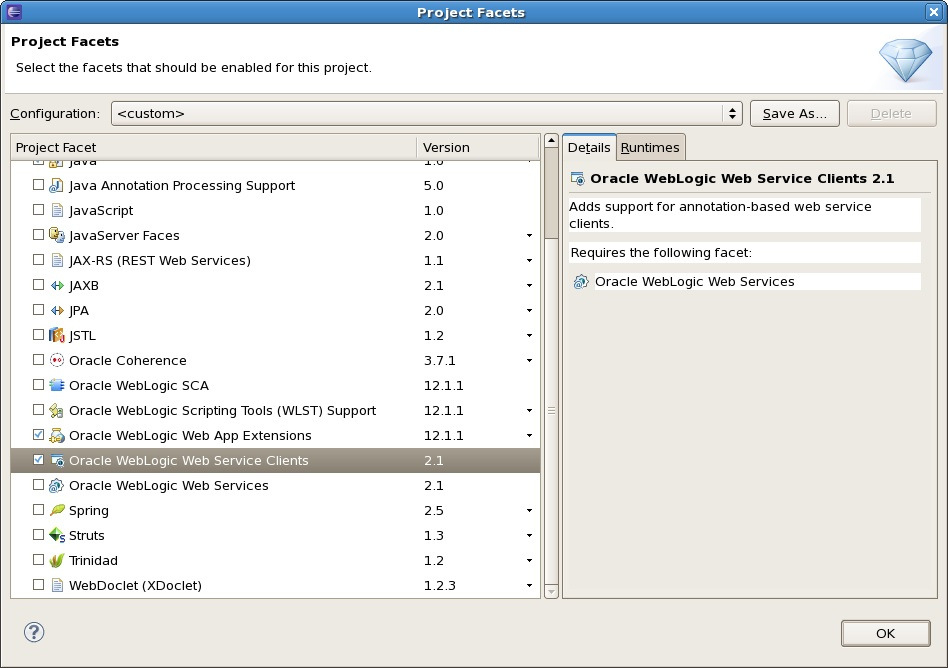Click the Struts facet icon
948x668 pixels.
coord(57,535)
